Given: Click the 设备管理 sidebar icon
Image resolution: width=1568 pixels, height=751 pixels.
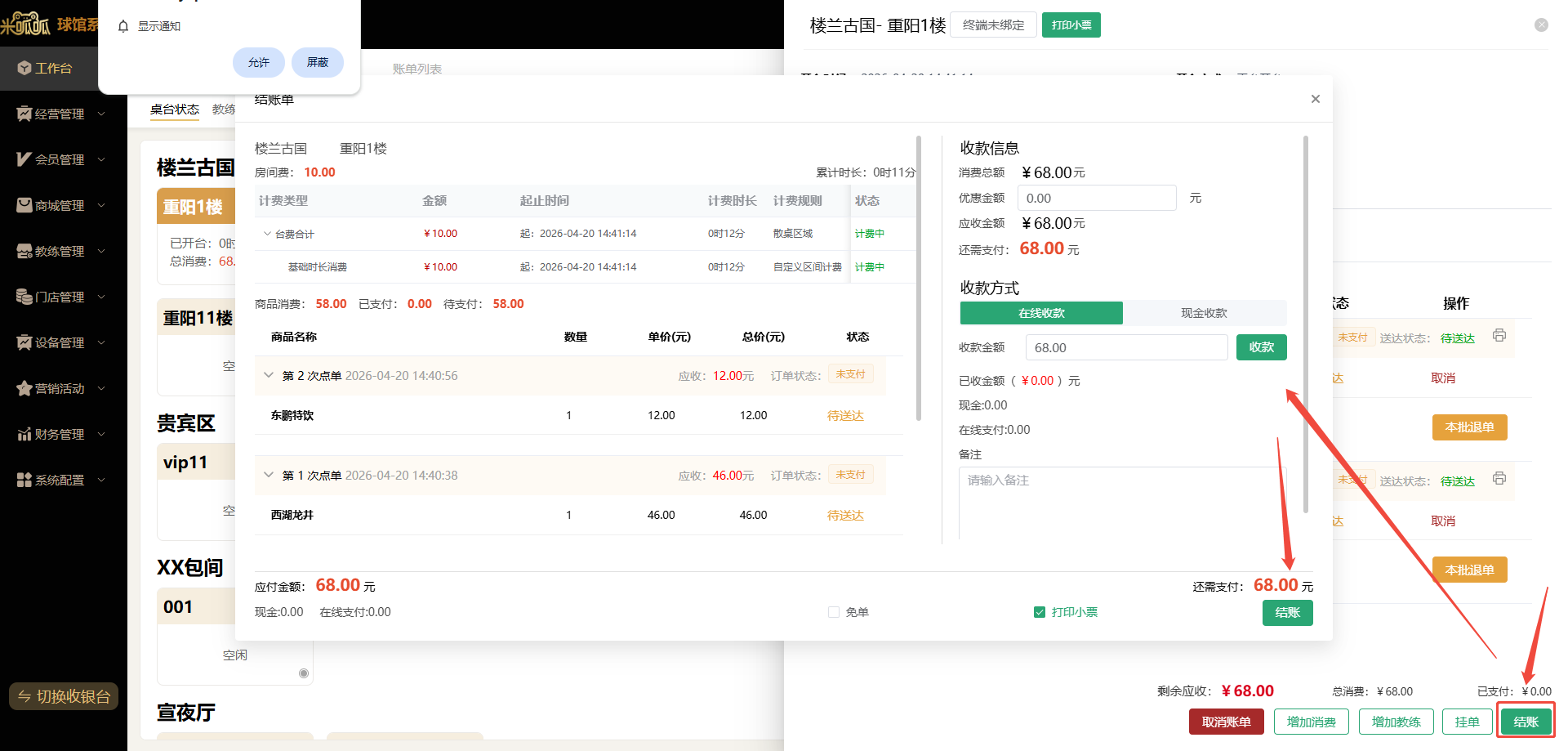Looking at the screenshot, I should pyautogui.click(x=24, y=342).
